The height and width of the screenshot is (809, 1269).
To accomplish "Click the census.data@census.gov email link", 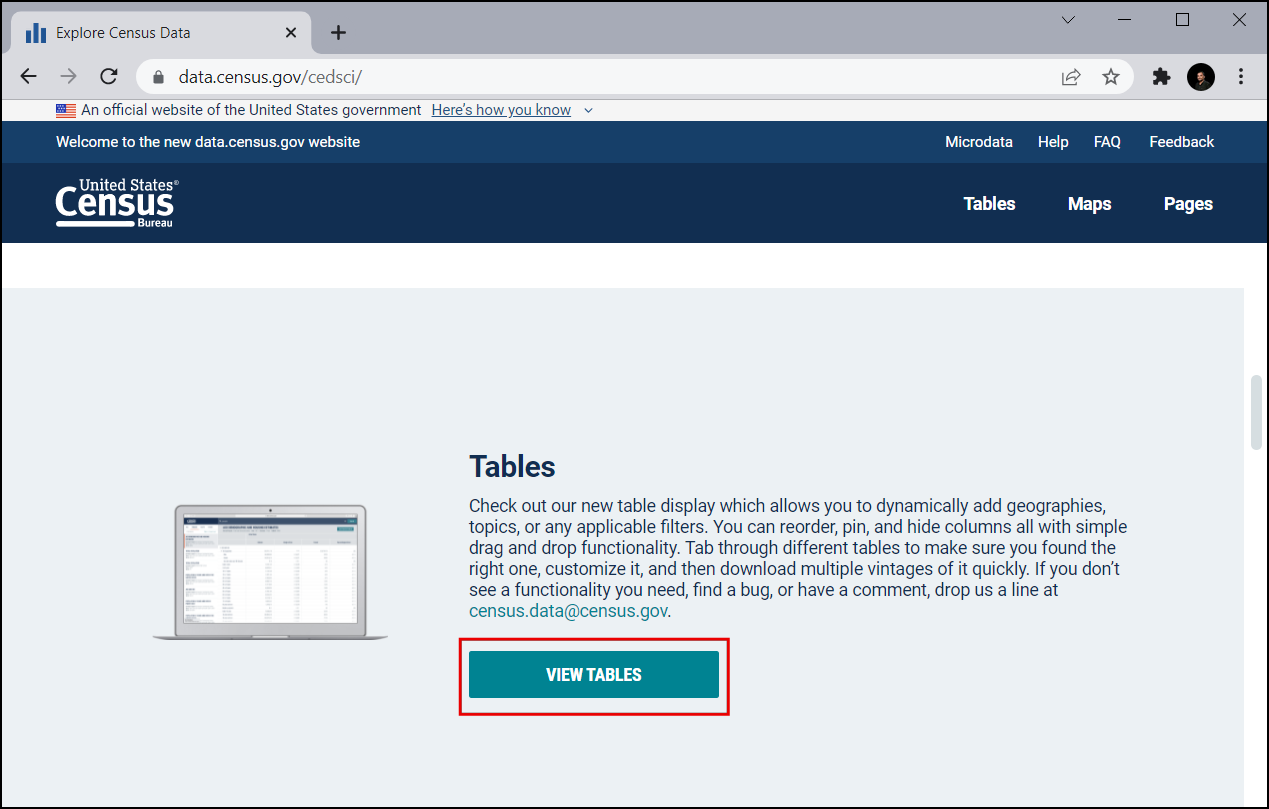I will [x=567, y=611].
